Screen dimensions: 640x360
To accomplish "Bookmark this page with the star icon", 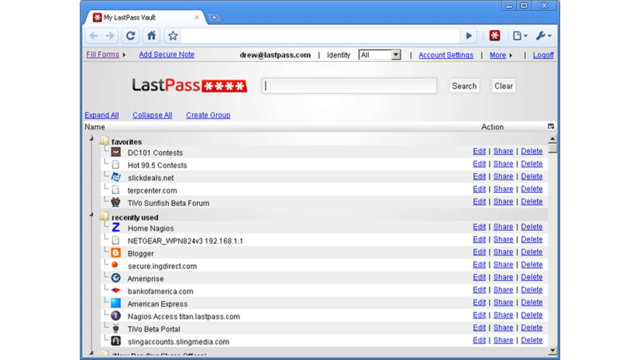I will click(173, 36).
